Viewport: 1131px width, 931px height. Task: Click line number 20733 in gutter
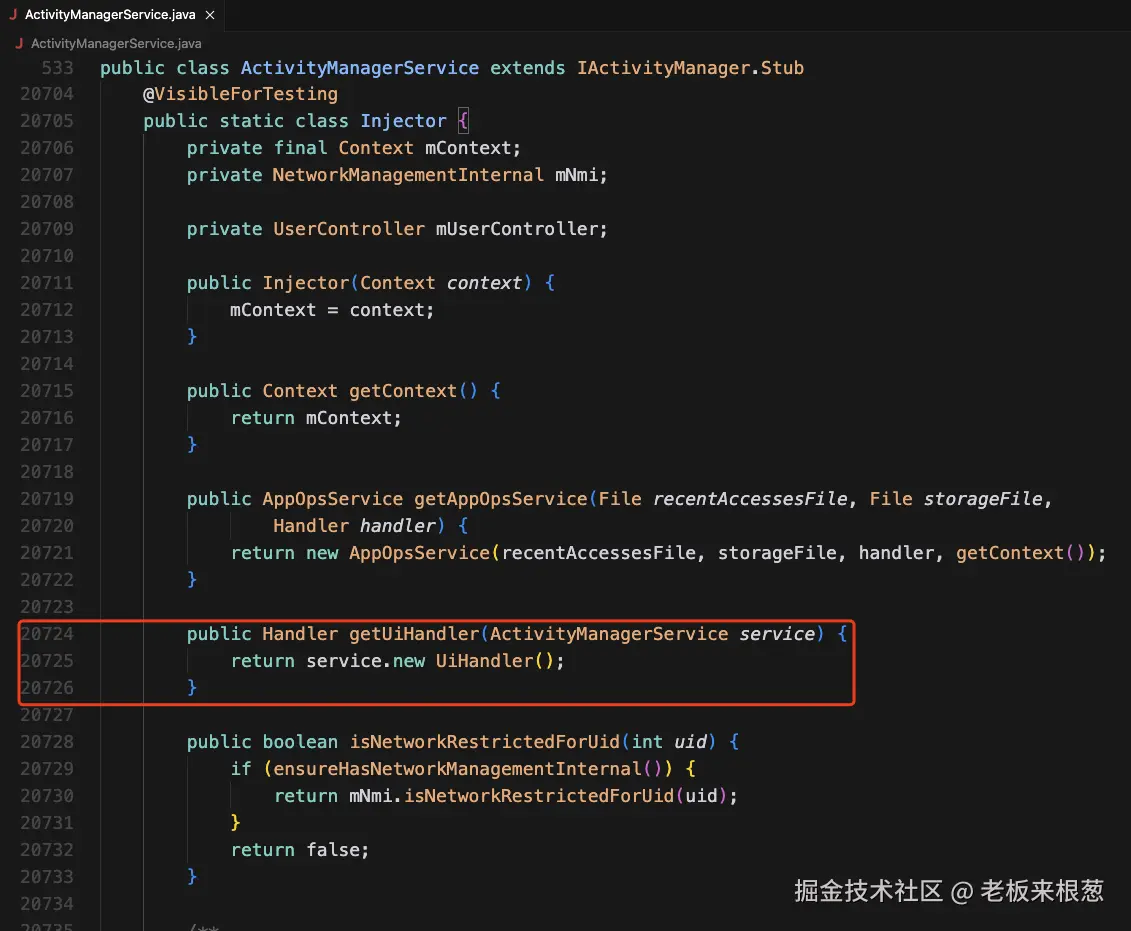pos(47,877)
